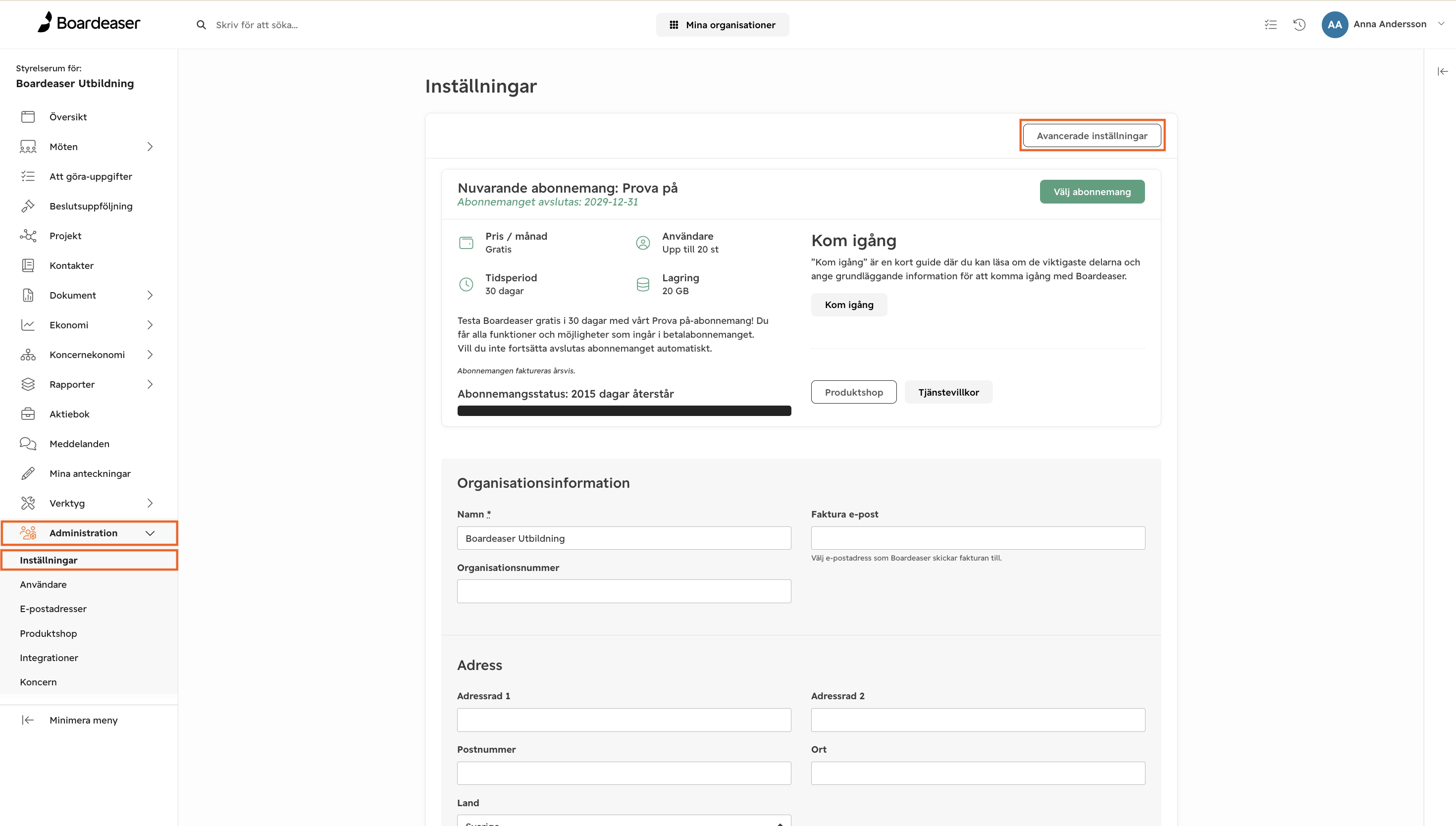Click the Kontakter address book icon
The image size is (1456, 826).
28,265
